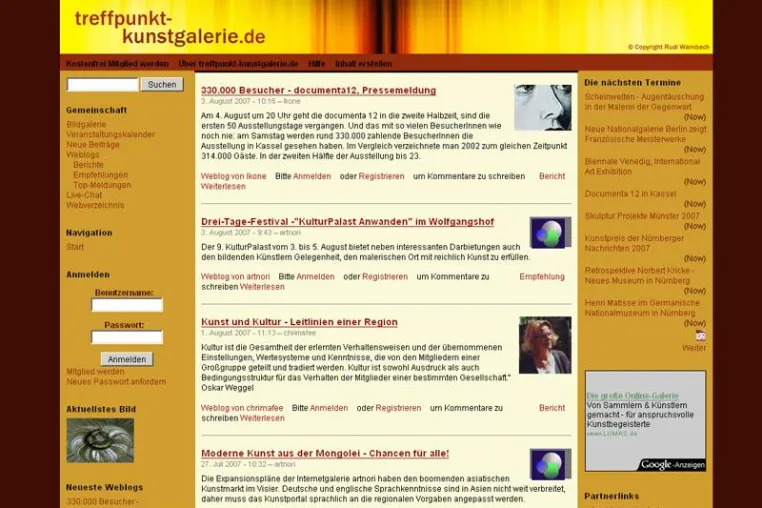Open Moderne Kunst aus der Mongolei title

325,454
